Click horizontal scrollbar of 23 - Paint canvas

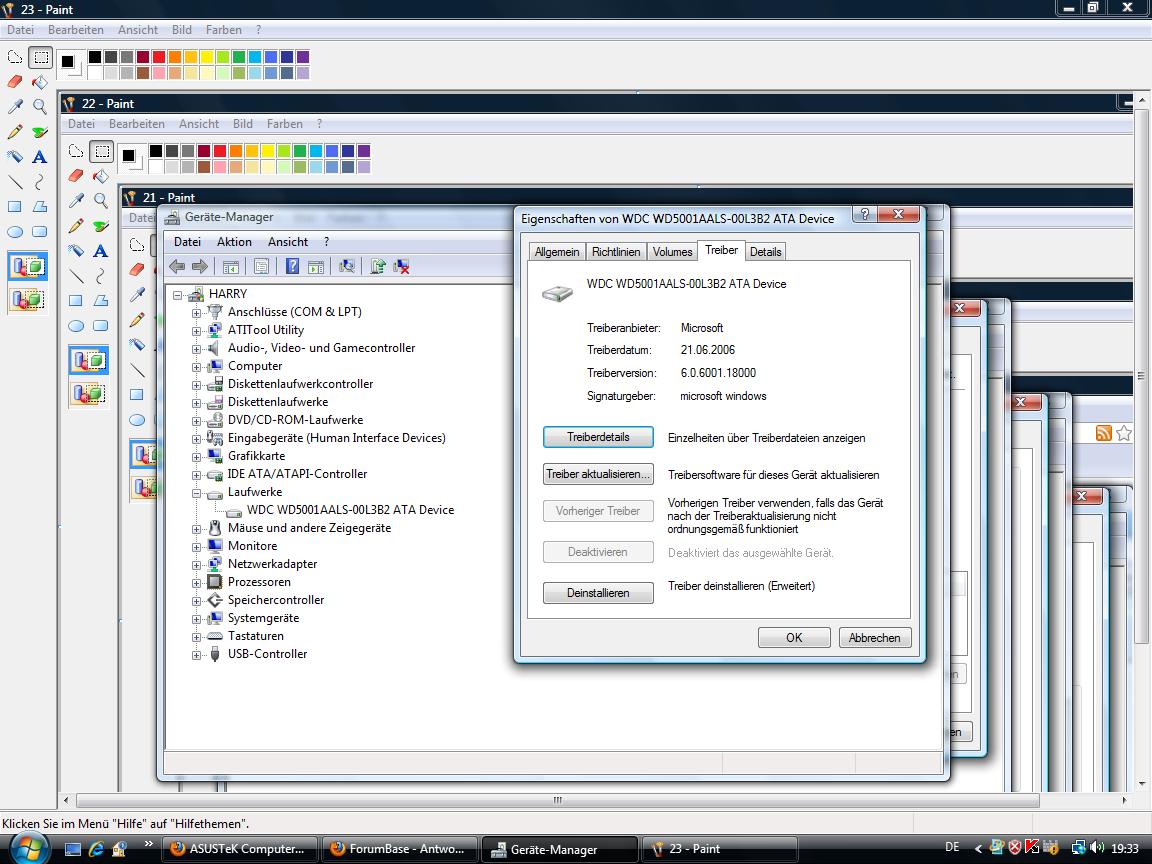558,800
